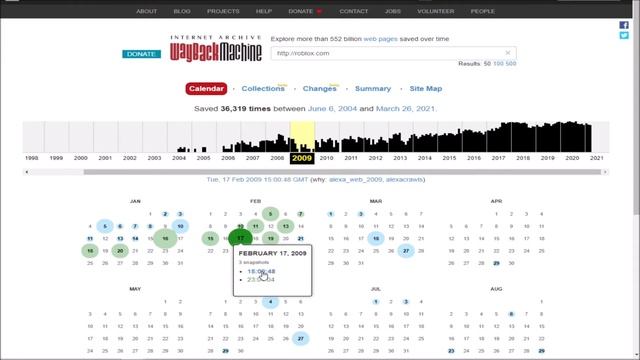Open HELP in top navigation
The width and height of the screenshot is (640, 360).
click(x=264, y=11)
